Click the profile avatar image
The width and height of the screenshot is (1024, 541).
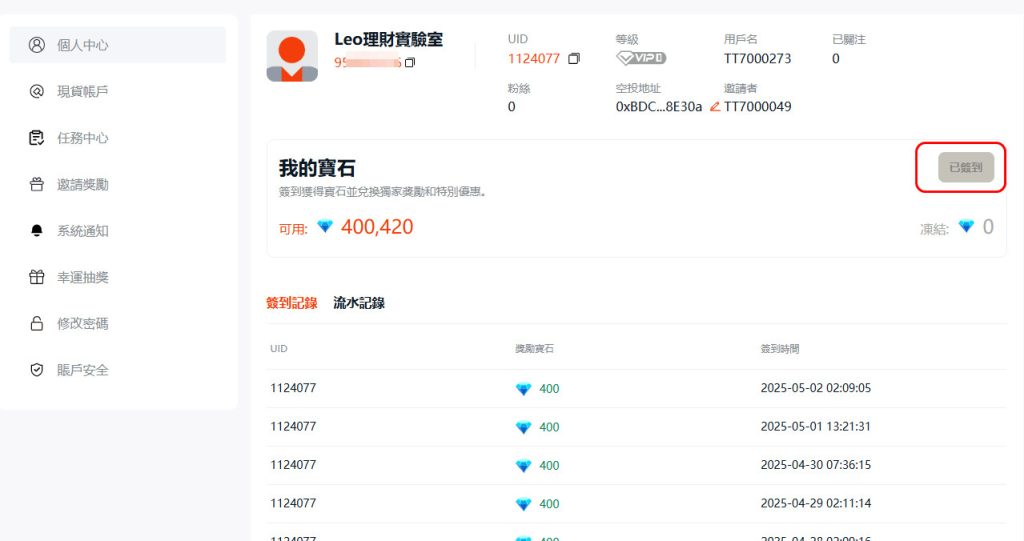click(x=292, y=56)
